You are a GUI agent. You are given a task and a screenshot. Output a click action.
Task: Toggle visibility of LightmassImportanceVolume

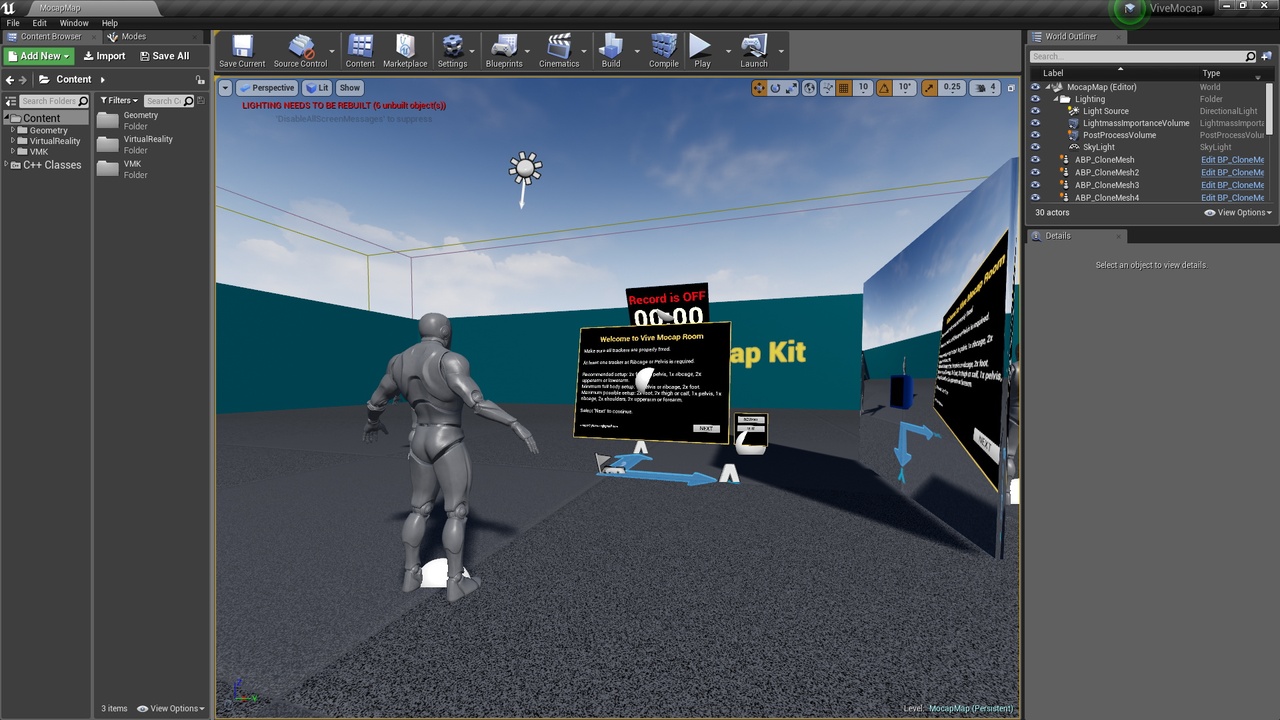coord(1035,123)
